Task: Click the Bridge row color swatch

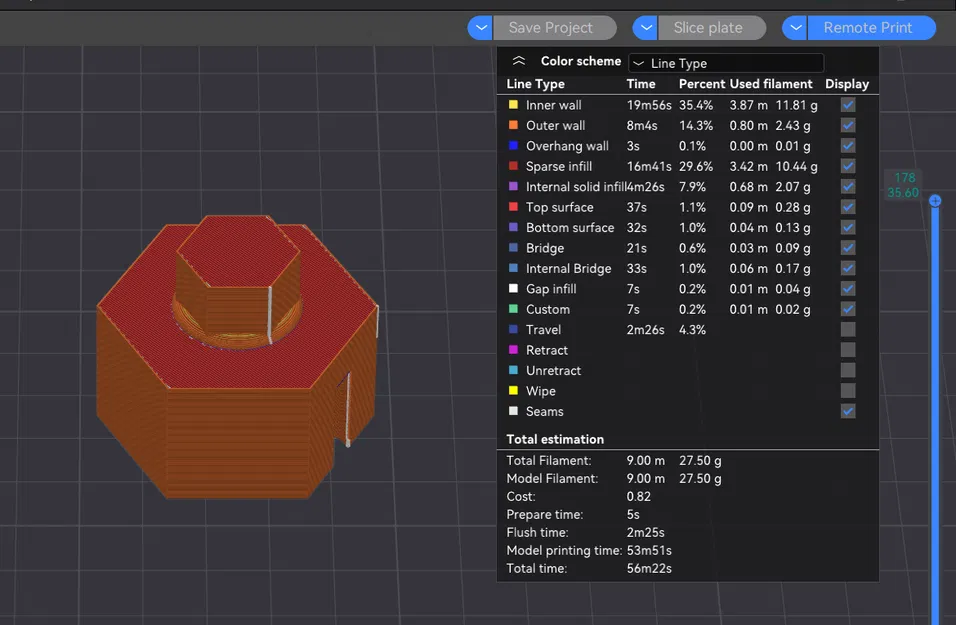Action: coord(513,248)
